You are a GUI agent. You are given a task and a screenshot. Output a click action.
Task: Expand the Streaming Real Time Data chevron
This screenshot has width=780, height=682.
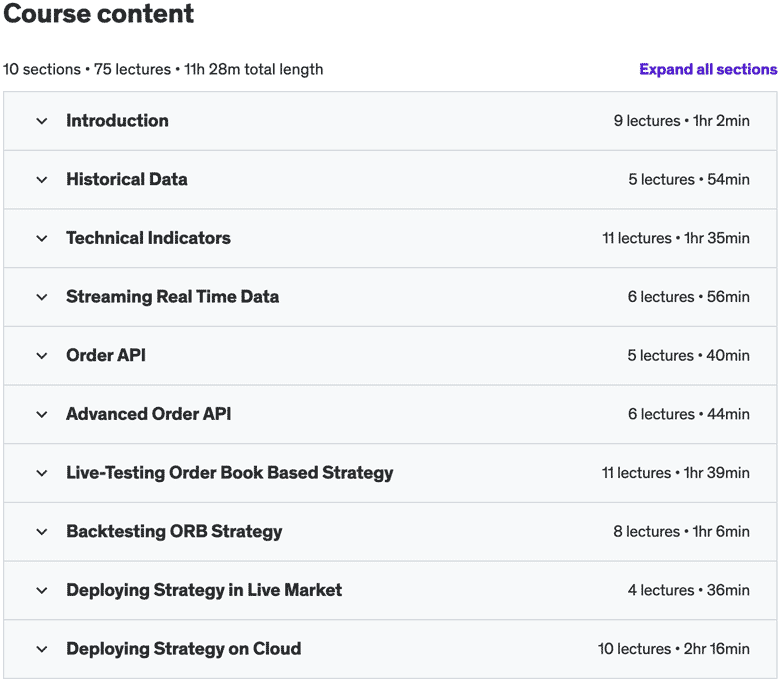click(x=42, y=297)
